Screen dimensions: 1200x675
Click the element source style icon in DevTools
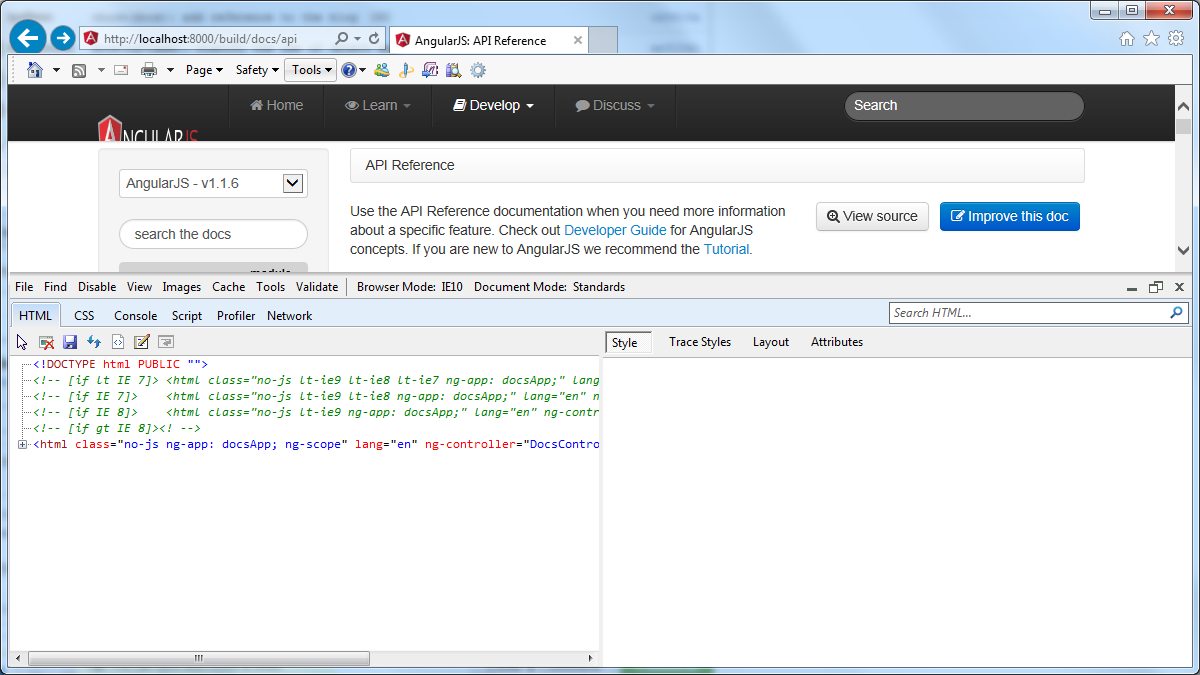118,342
